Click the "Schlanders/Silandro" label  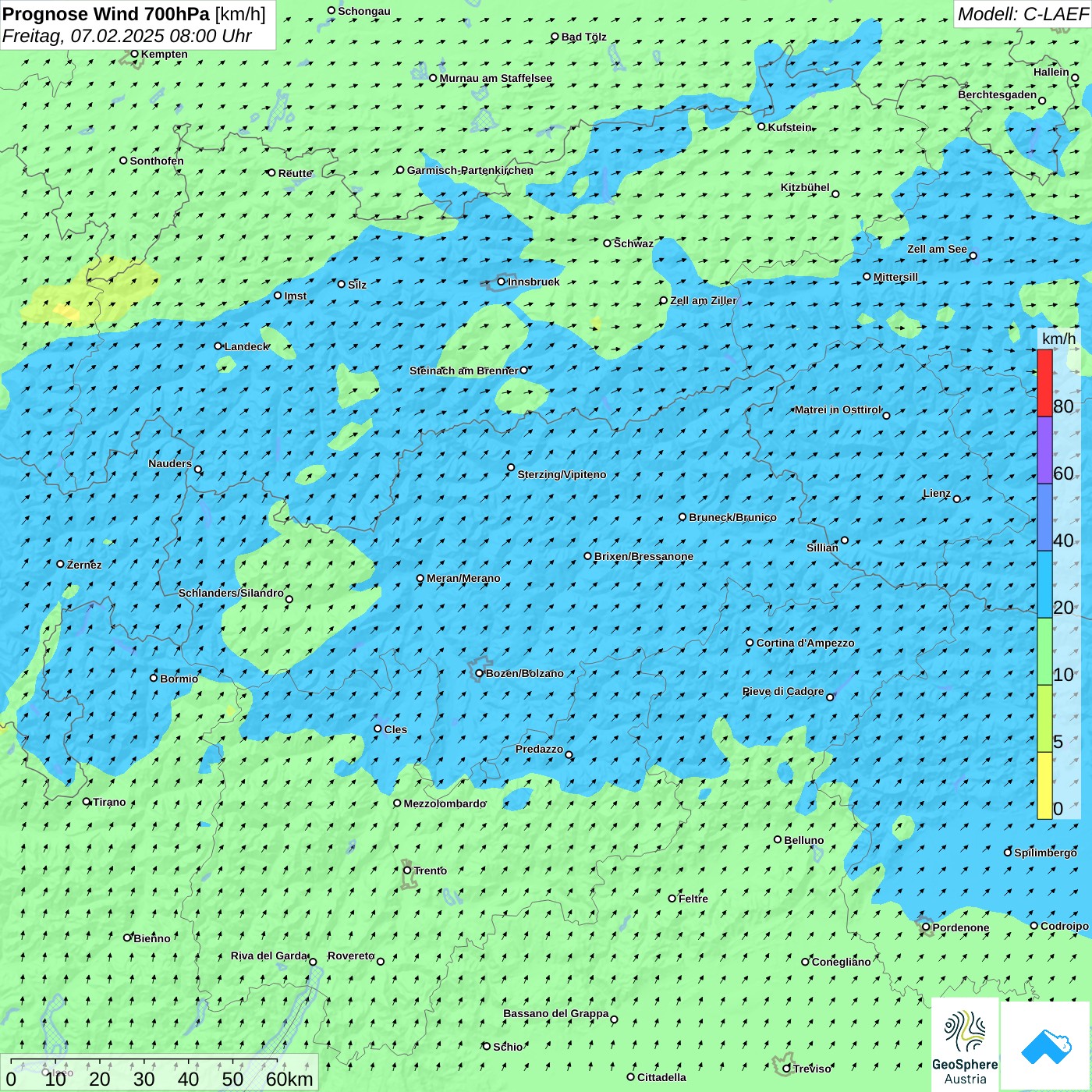point(231,593)
